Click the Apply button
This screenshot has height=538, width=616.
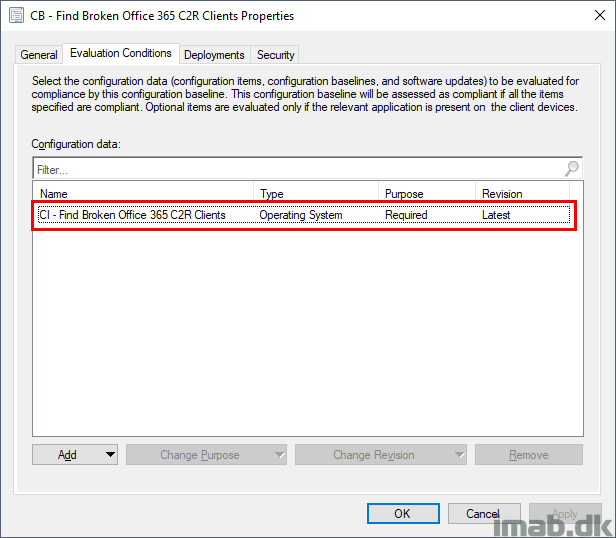(x=565, y=513)
